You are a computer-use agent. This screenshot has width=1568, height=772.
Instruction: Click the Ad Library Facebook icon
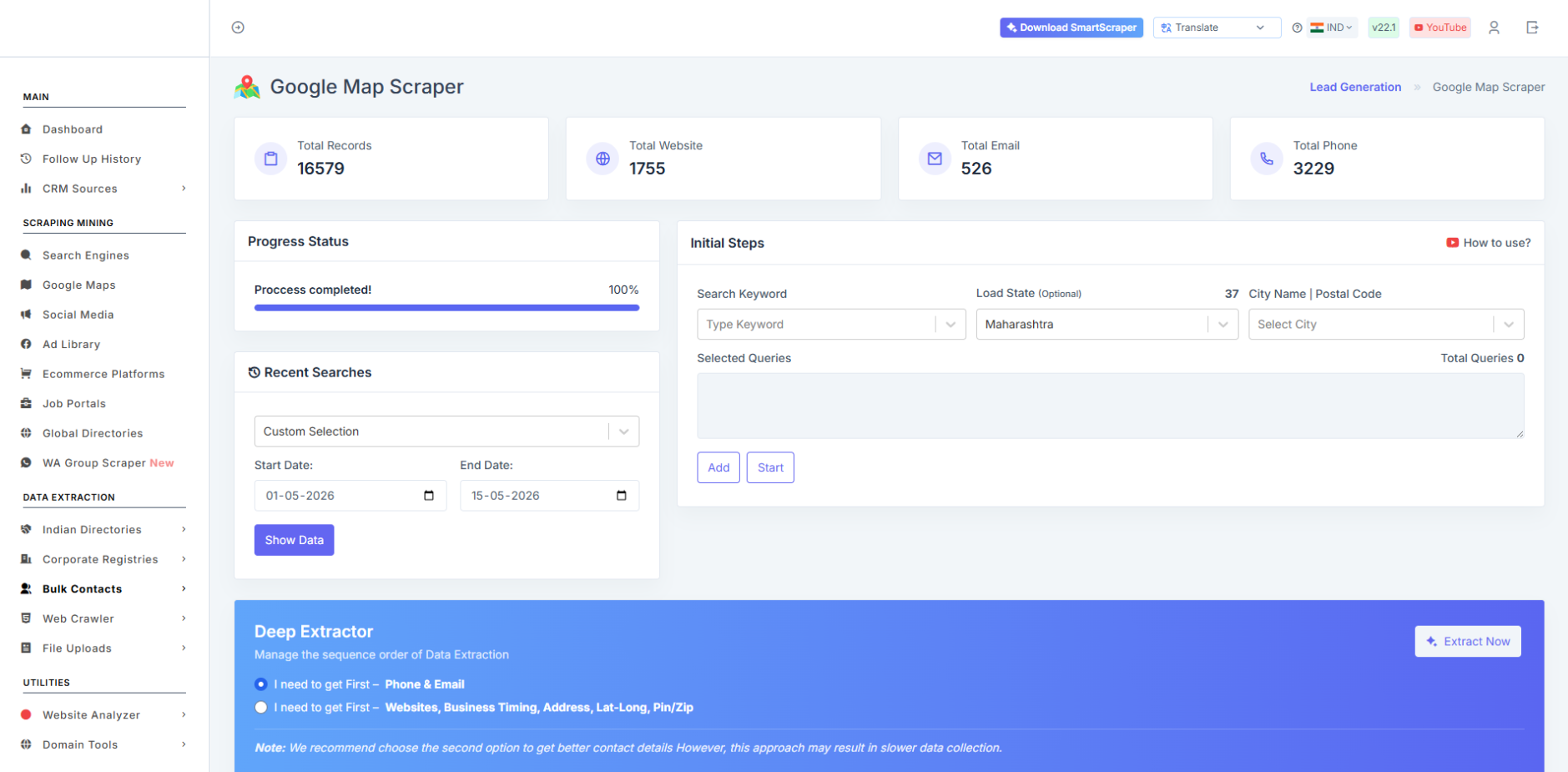click(x=26, y=344)
